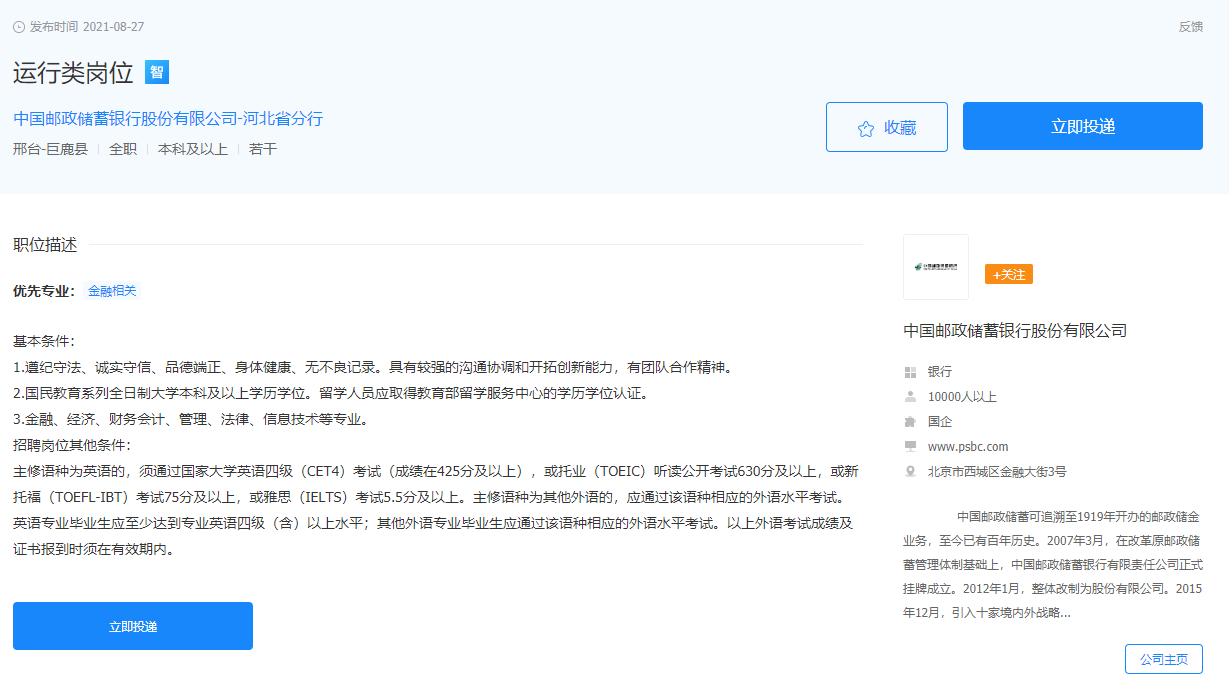Open the 反馈 feedback link
The width and height of the screenshot is (1229, 695).
[x=1190, y=27]
